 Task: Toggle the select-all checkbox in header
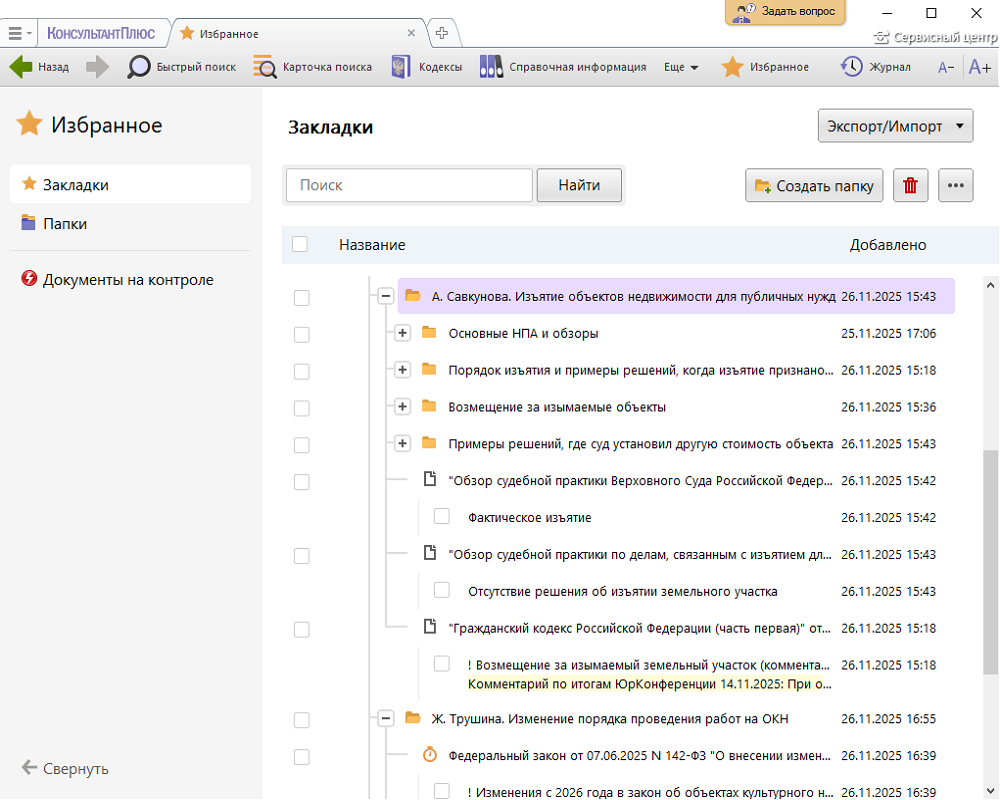(300, 244)
